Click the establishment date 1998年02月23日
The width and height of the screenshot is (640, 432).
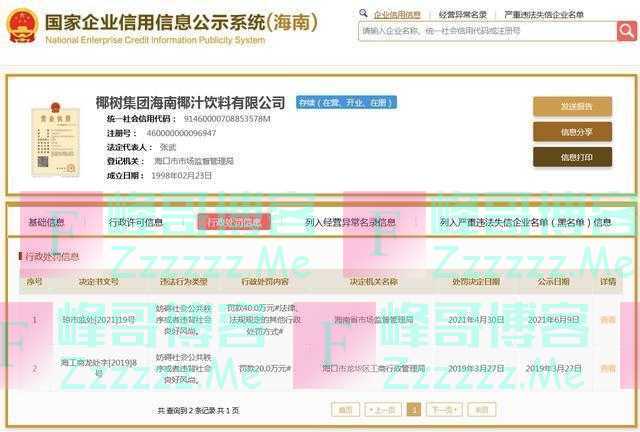(182, 176)
